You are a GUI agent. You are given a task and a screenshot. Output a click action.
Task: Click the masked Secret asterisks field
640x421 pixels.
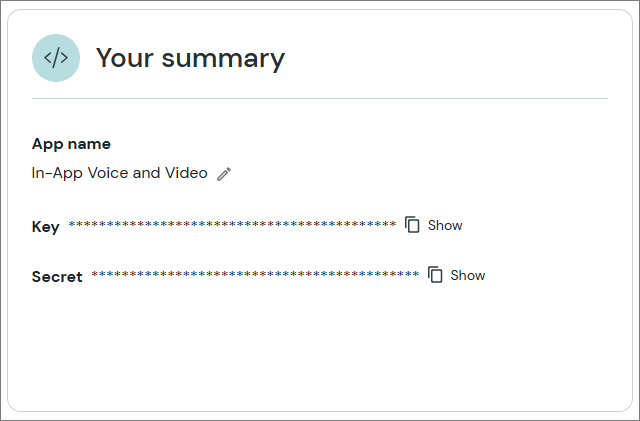coord(255,274)
